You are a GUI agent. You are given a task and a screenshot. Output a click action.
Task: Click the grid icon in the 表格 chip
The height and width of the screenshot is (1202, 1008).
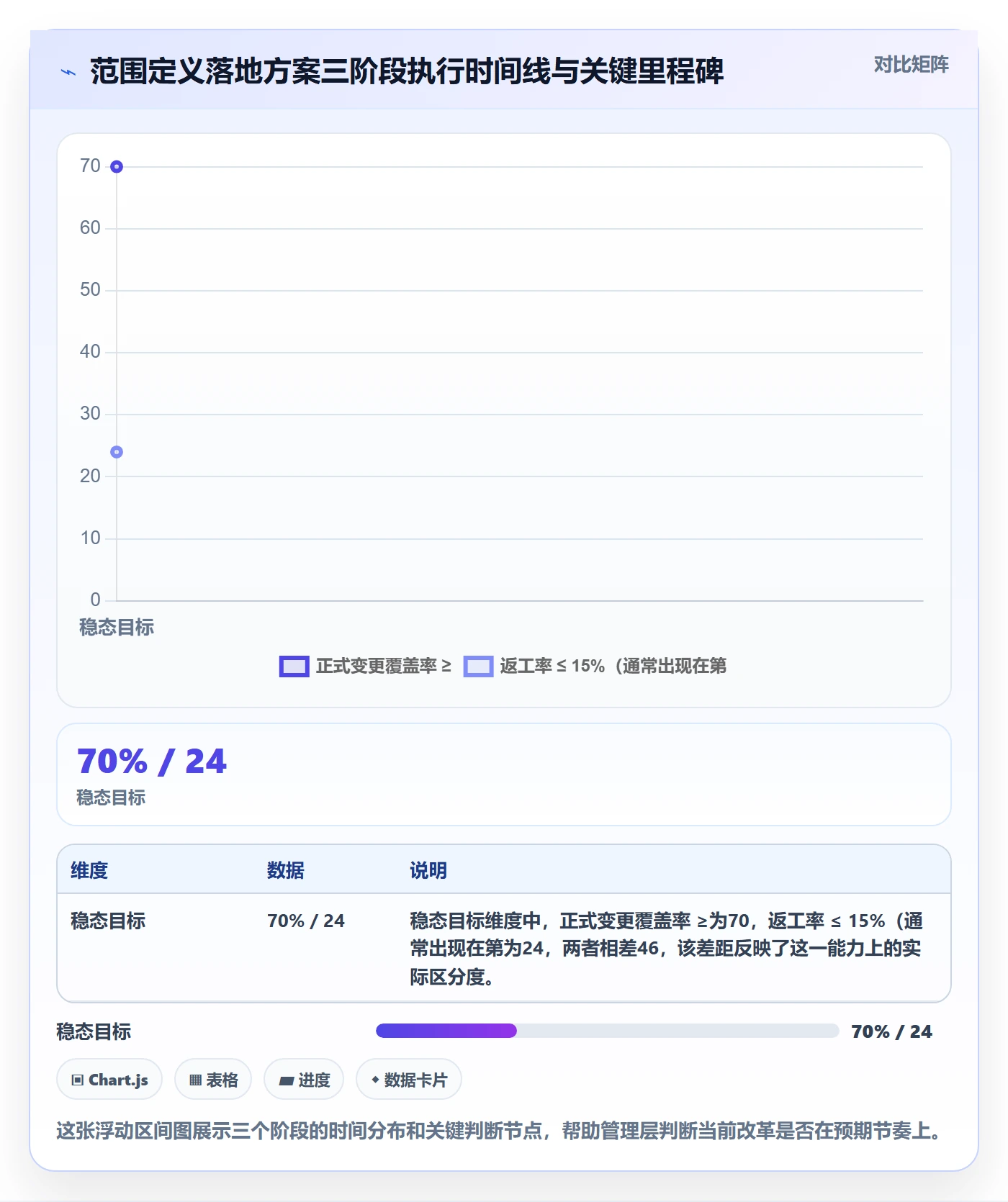point(195,1080)
